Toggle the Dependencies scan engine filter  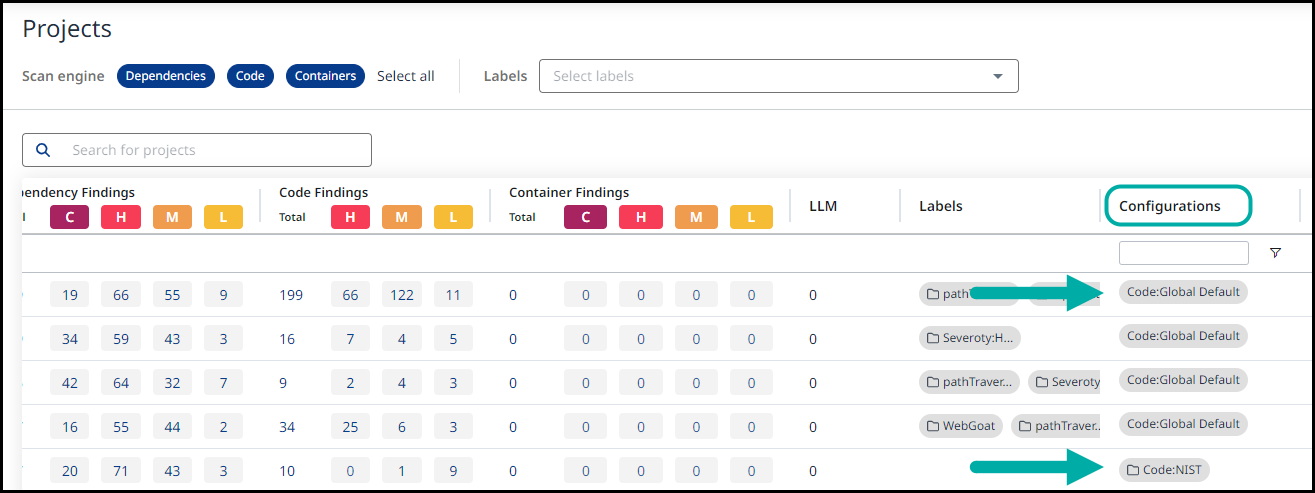click(x=166, y=76)
